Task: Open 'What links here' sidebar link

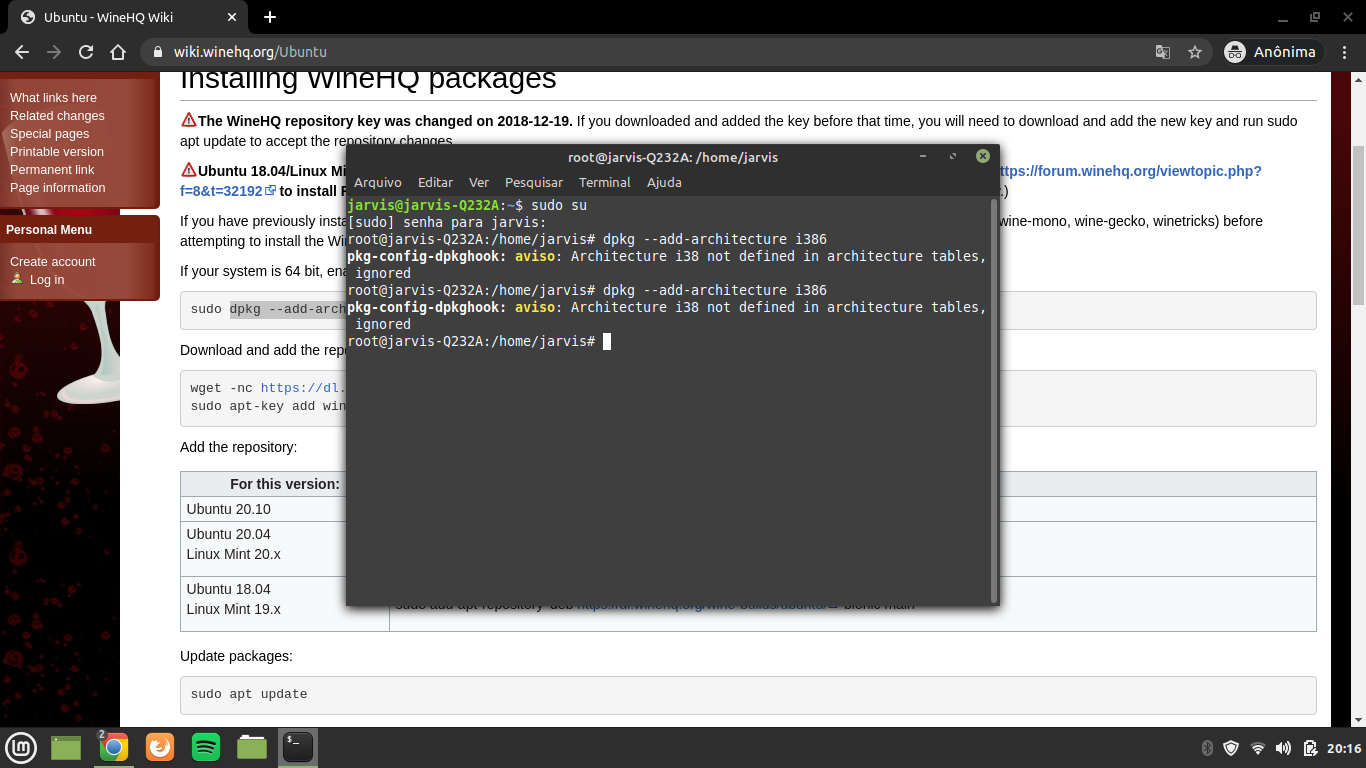Action: [x=53, y=97]
